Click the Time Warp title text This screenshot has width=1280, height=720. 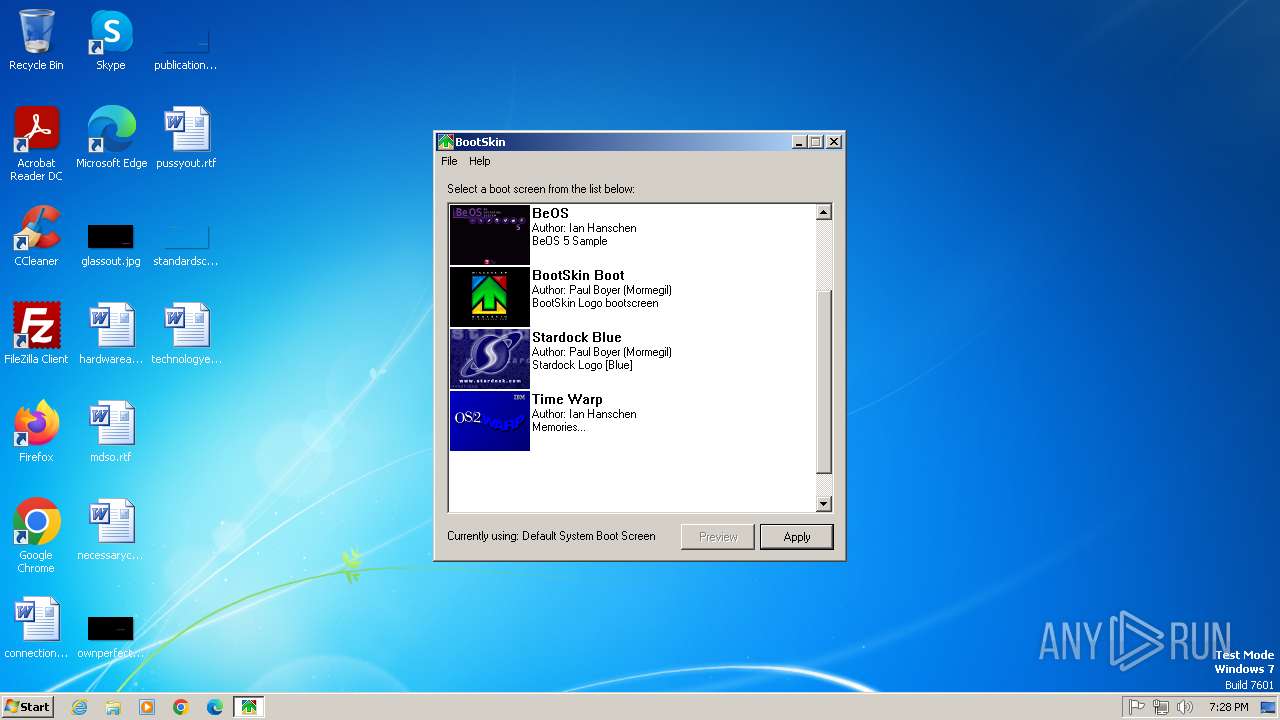pyautogui.click(x=567, y=399)
